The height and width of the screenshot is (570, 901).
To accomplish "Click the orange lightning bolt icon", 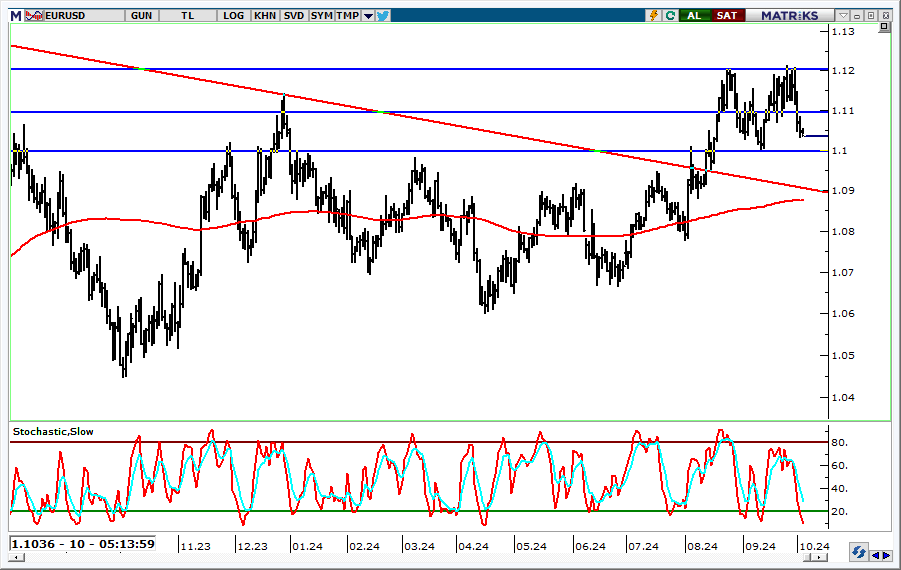I will coord(654,15).
